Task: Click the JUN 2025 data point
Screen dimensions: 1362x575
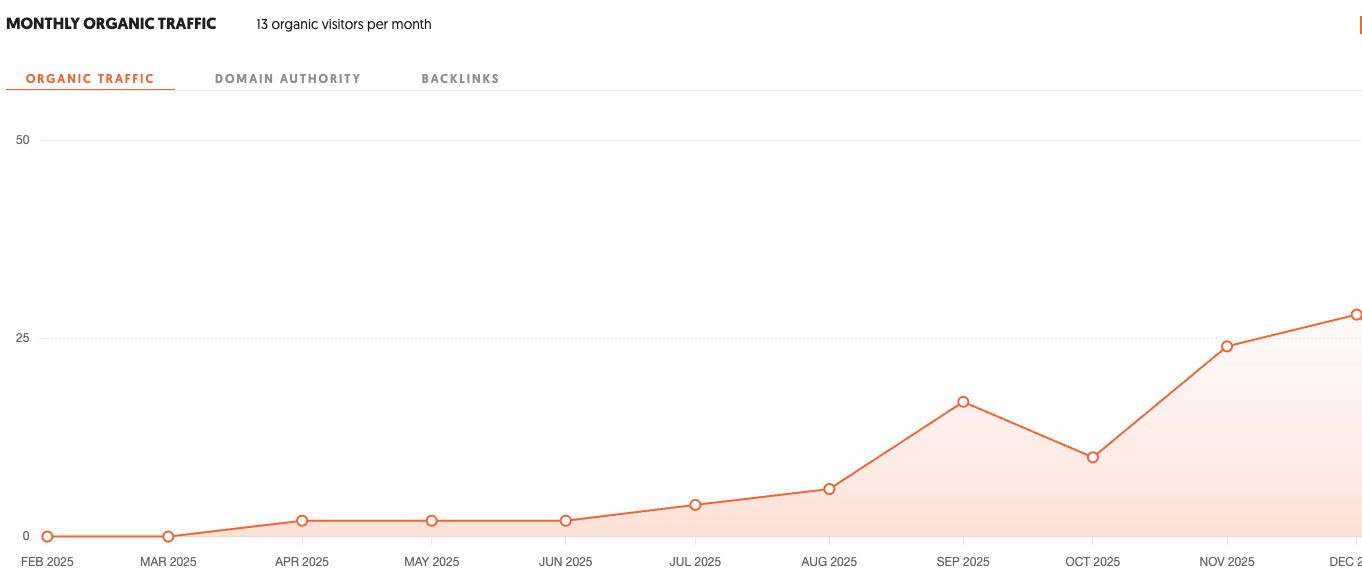Action: click(566, 521)
